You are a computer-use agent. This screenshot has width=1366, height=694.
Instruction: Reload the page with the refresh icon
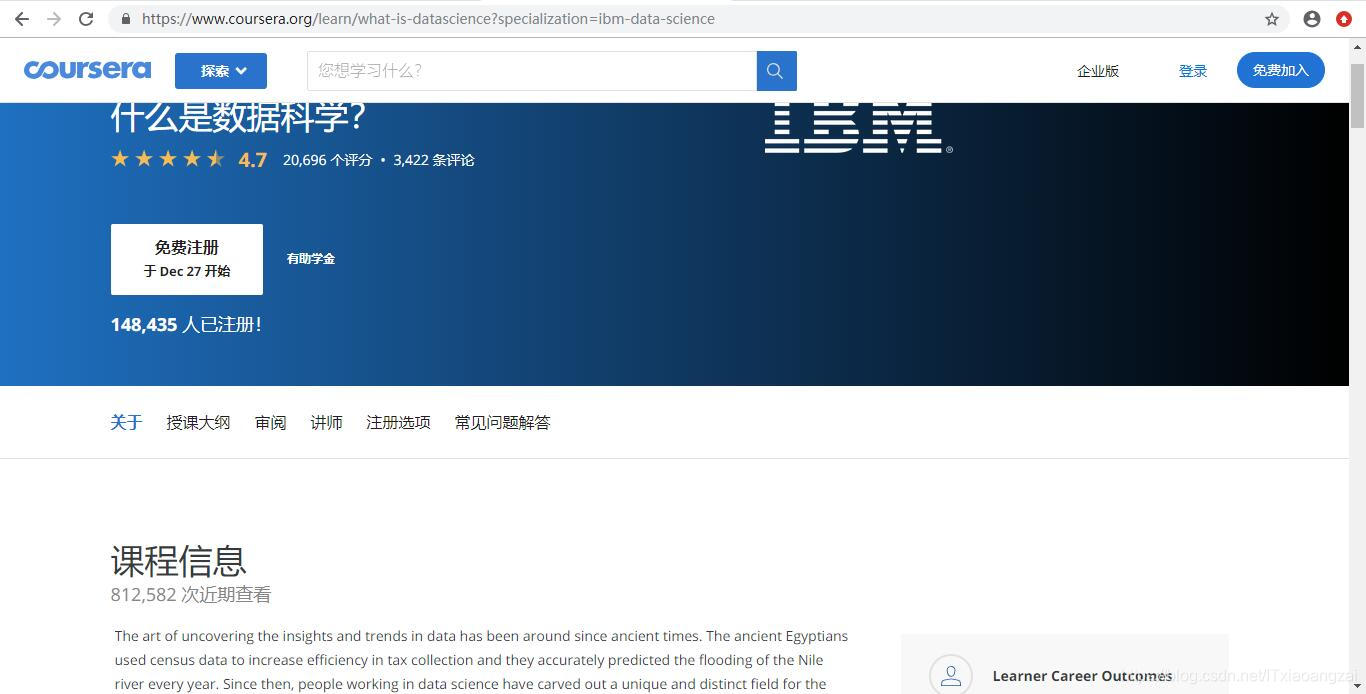pos(86,19)
